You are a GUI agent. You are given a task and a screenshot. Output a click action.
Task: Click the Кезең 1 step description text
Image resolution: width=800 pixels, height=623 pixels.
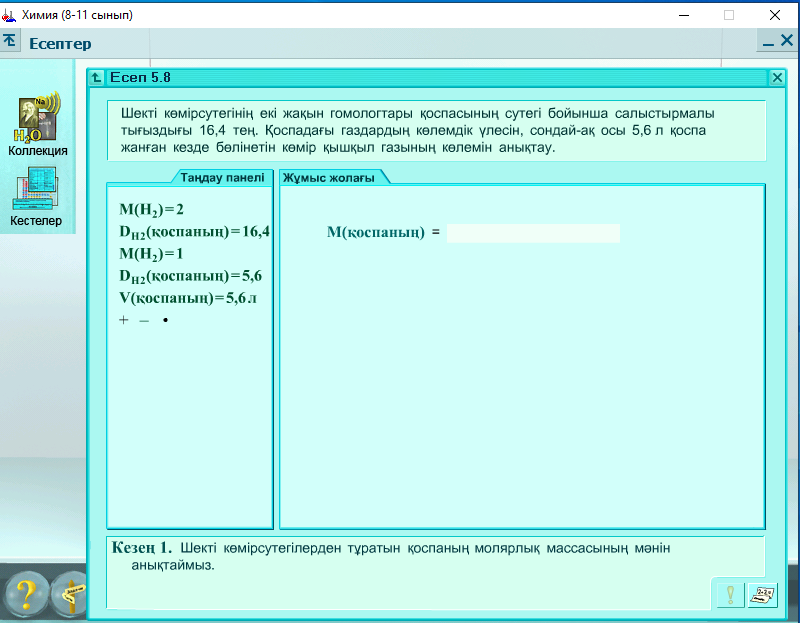(x=391, y=556)
